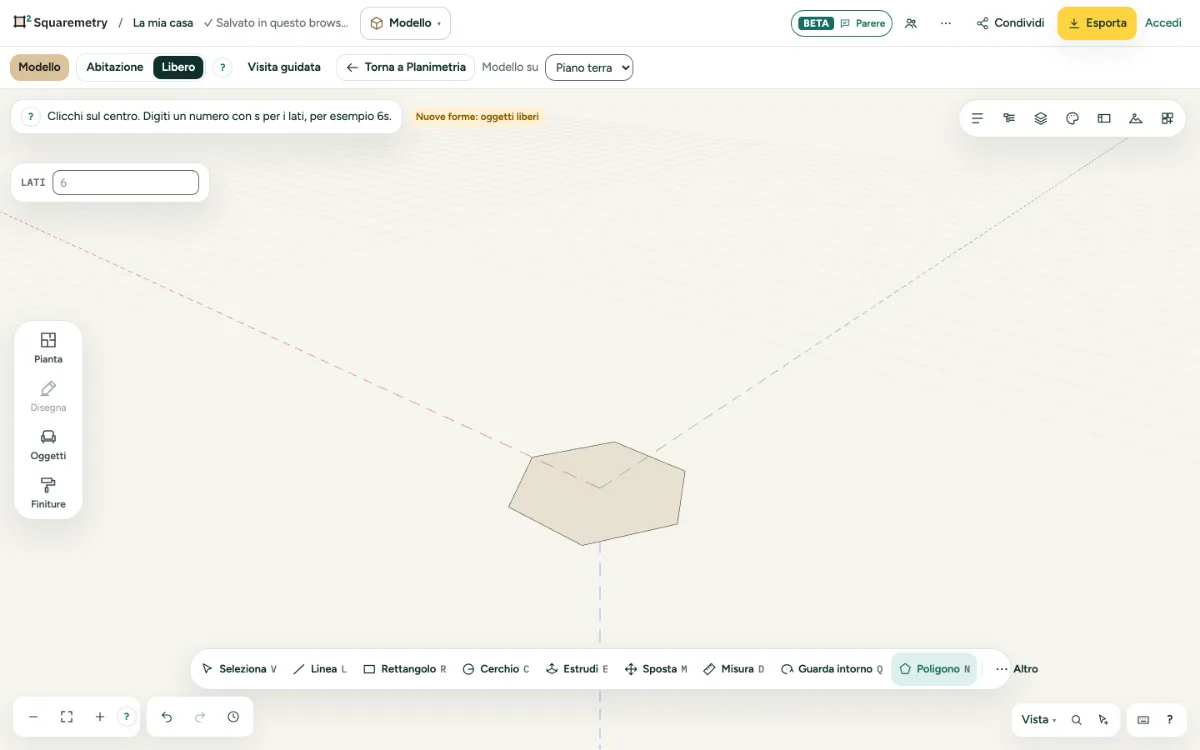Open the Finiture sidebar tab
Viewport: 1200px width, 750px height.
pos(48,493)
